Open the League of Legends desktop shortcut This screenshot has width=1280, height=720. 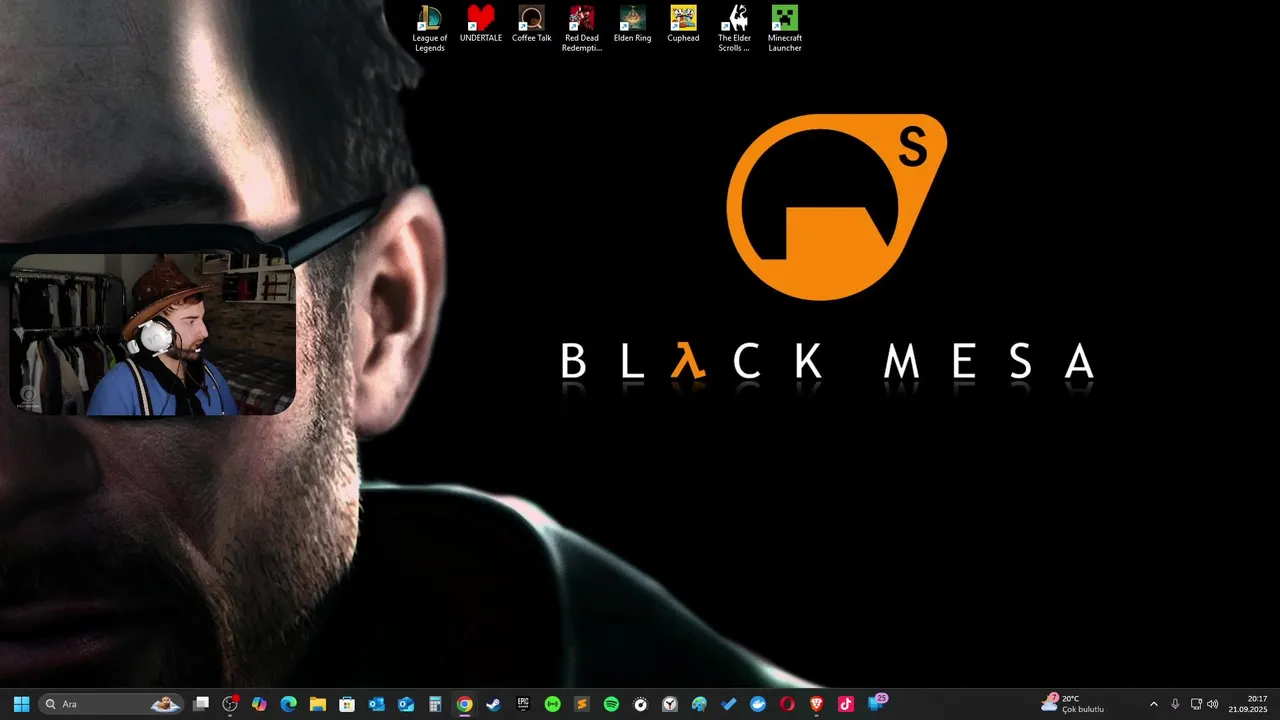[x=430, y=29]
